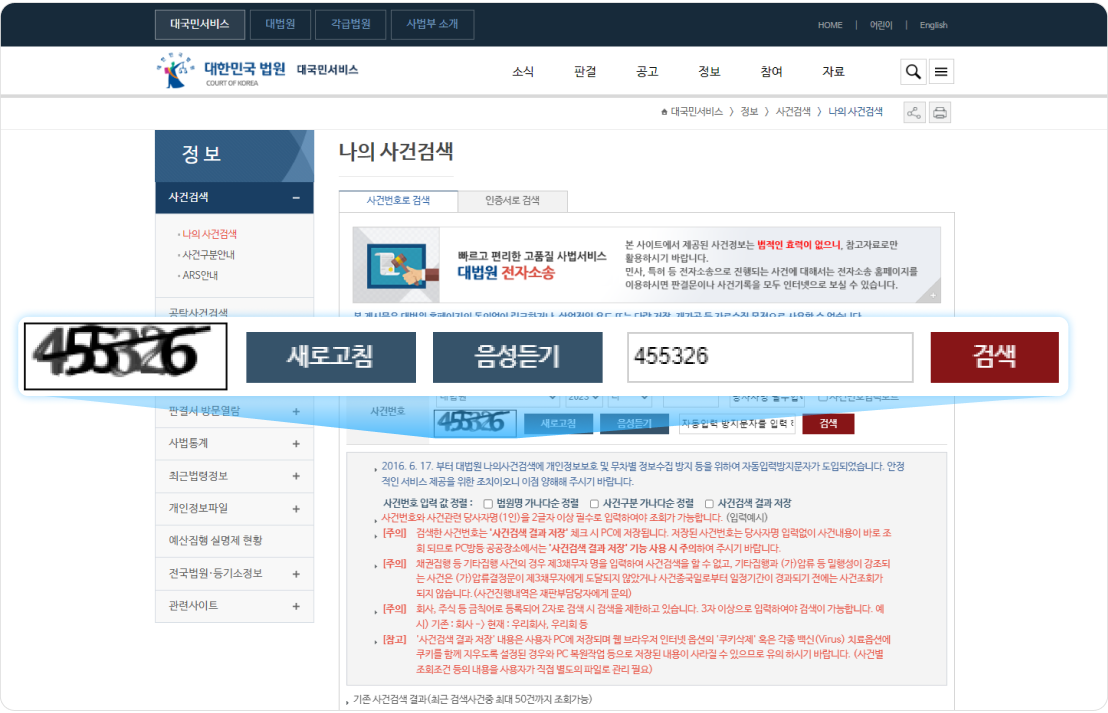Click 대법원 전자소송 banner text
This screenshot has width=1108, height=713.
pos(507,273)
